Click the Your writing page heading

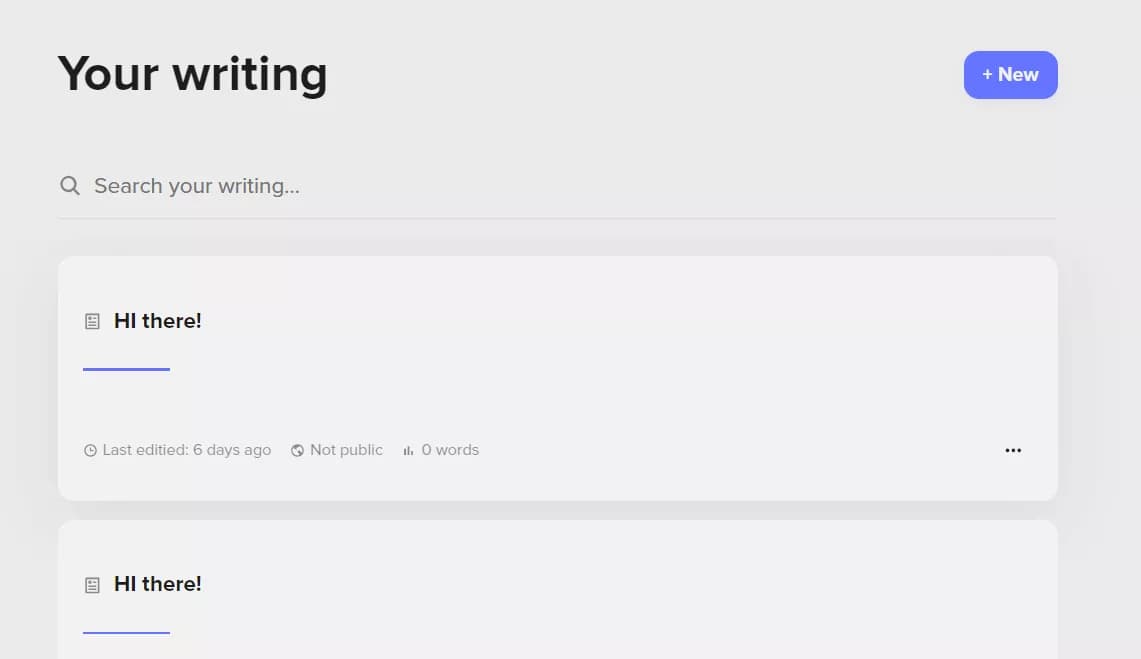tap(193, 74)
